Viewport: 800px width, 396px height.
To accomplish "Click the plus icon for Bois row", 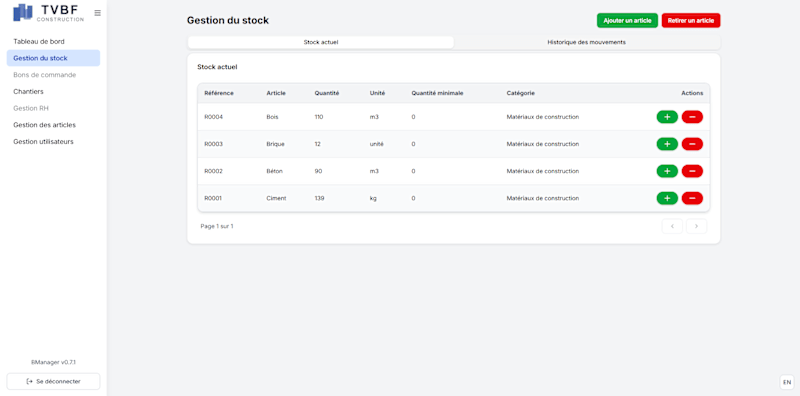I will (667, 117).
